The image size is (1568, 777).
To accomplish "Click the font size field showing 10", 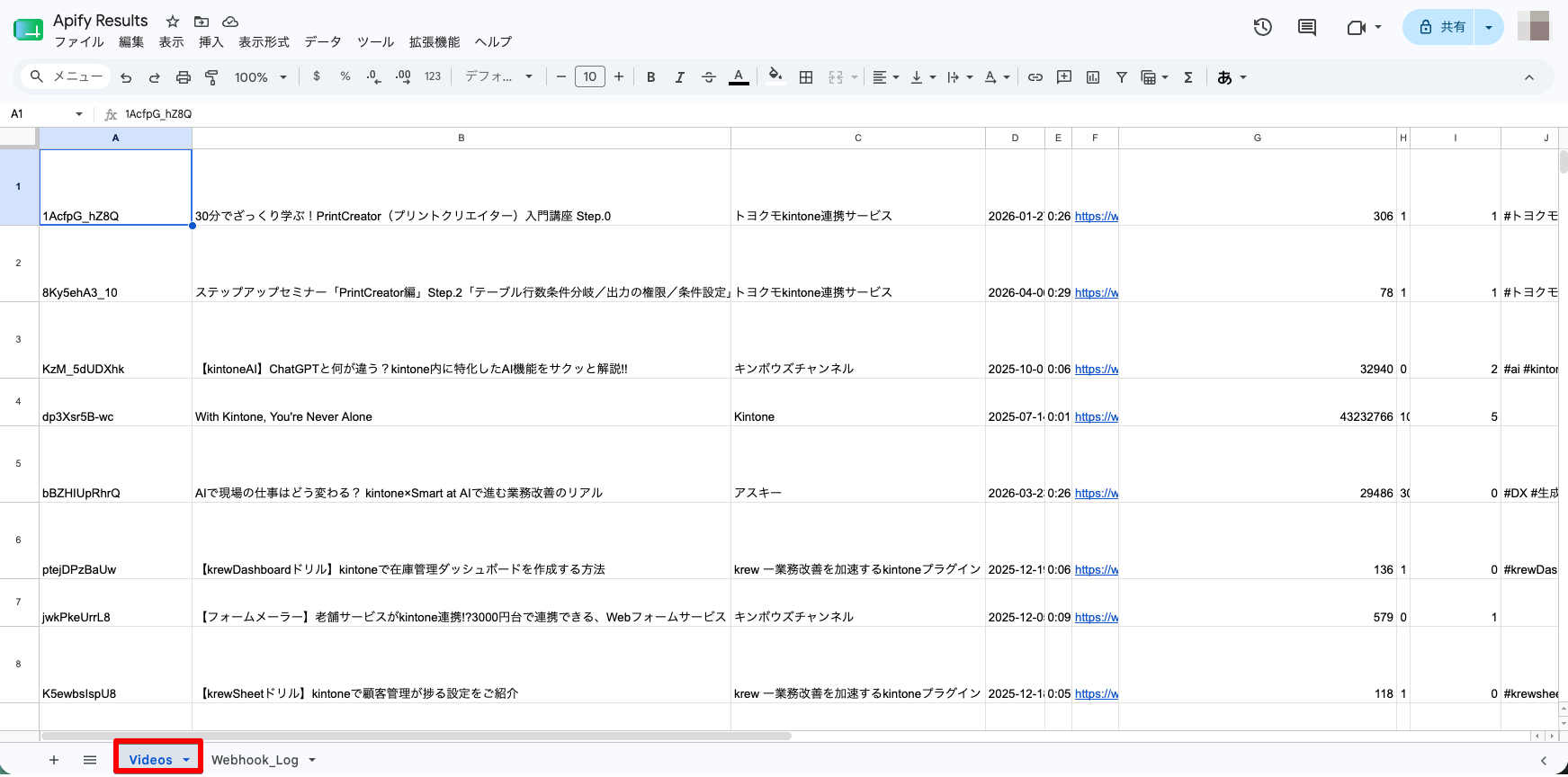I will coord(590,77).
